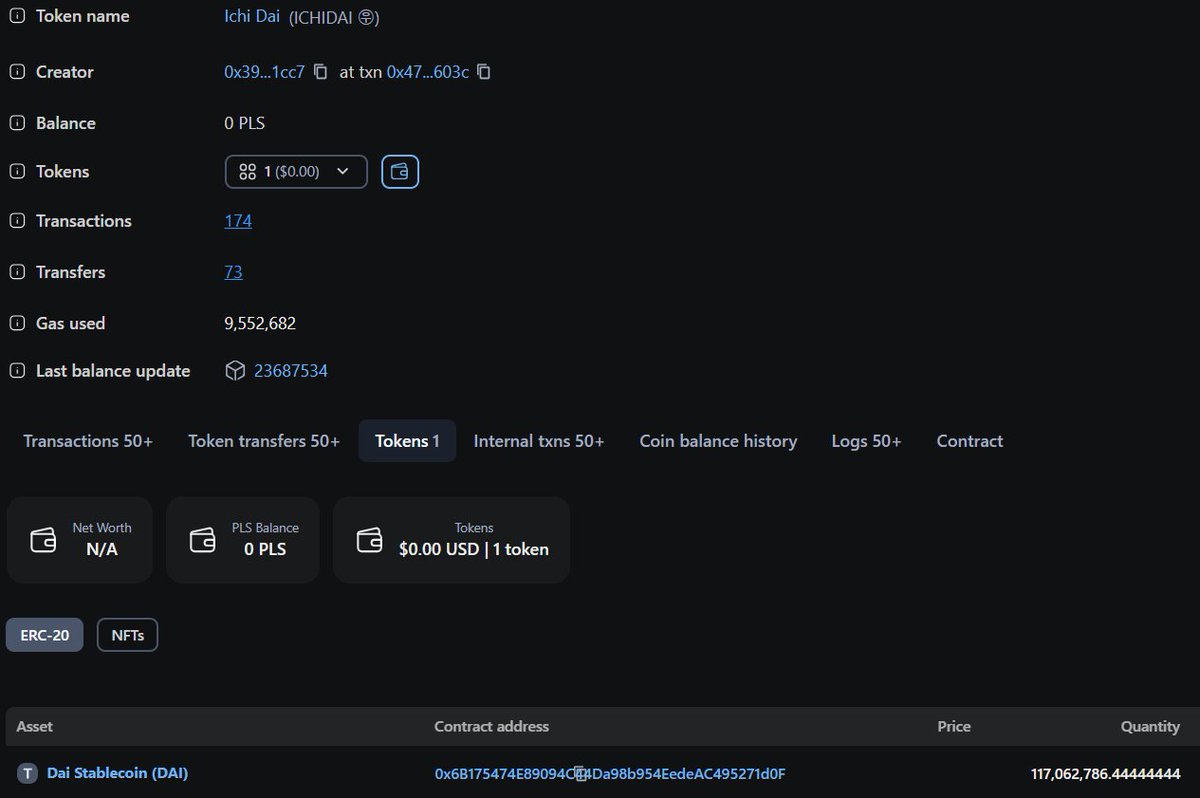Open wallet icon button beside Tokens dropdown
Viewport: 1200px width, 798px height.
(x=400, y=172)
